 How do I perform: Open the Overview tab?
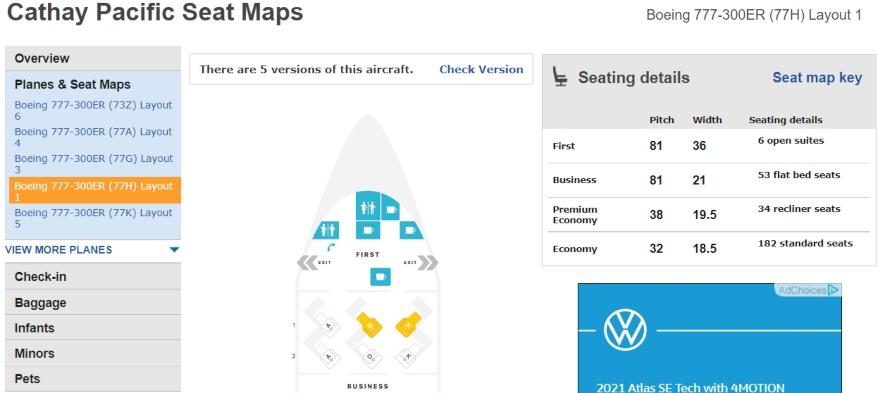click(93, 58)
